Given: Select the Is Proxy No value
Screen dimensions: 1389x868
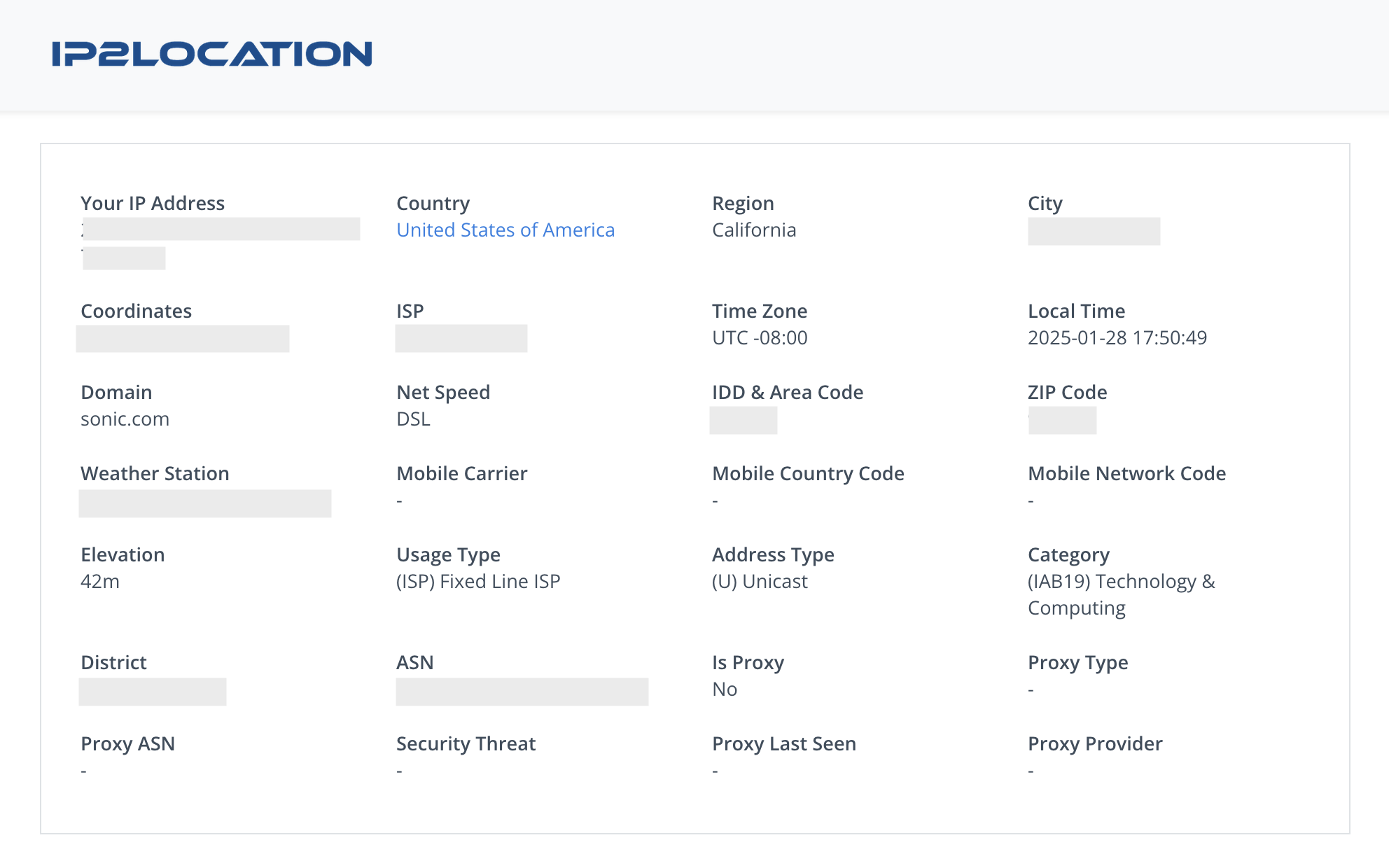Looking at the screenshot, I should [x=723, y=689].
